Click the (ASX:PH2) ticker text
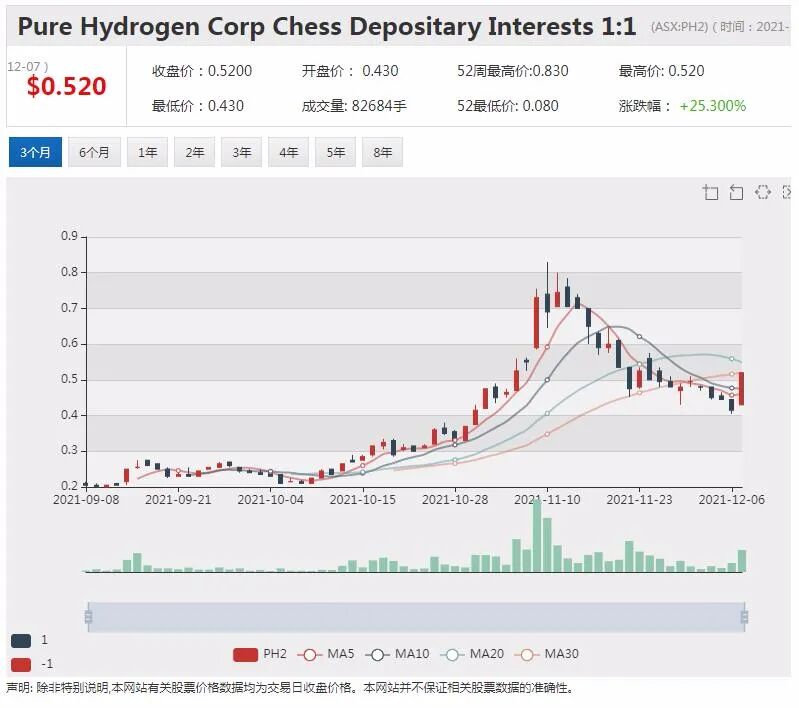 point(679,27)
